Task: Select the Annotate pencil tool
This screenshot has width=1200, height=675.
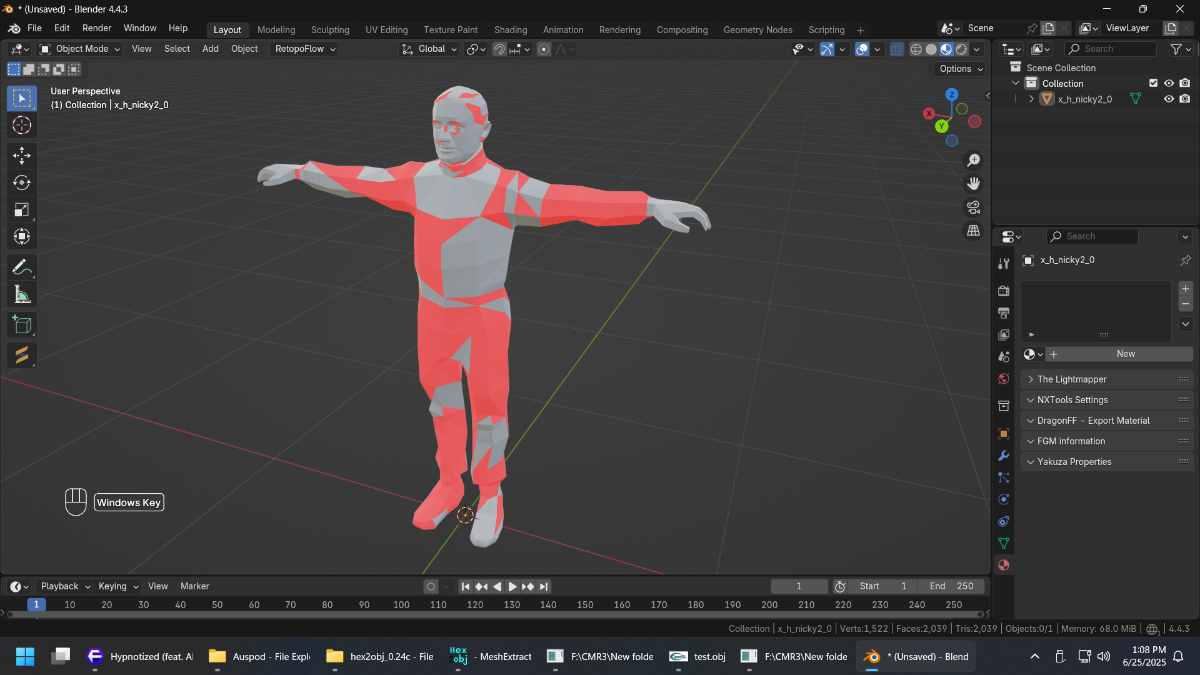Action: 22,267
